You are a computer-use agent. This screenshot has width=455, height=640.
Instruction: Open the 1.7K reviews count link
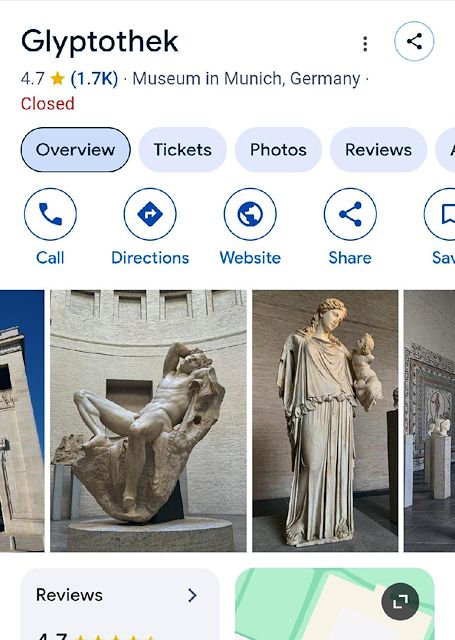(94, 78)
